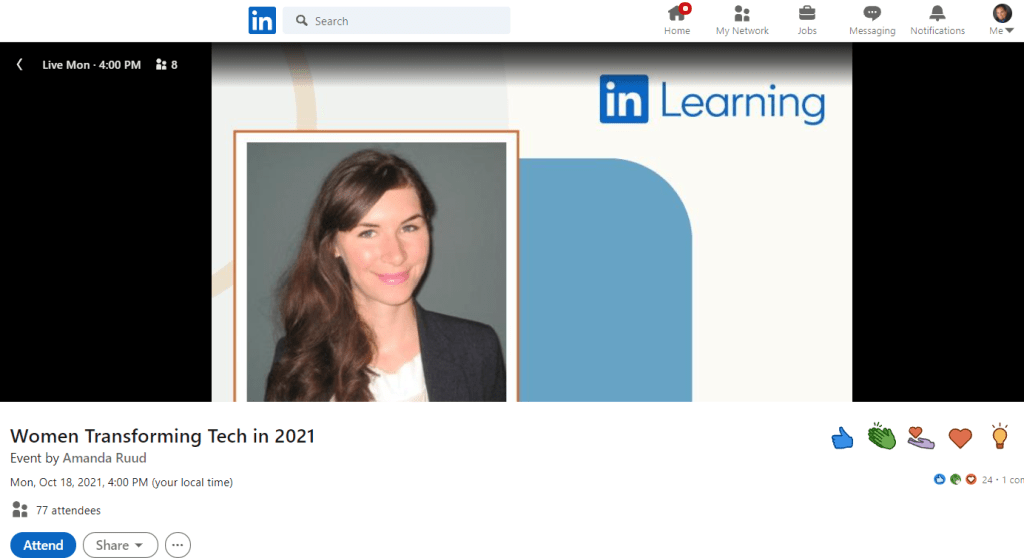React with the Insightful lightbulb icon
Image resolution: width=1024 pixels, height=558 pixels.
(x=998, y=436)
